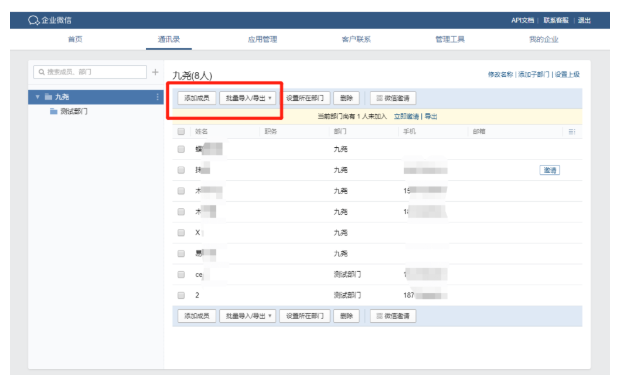Click the 邮箱 column header
This screenshot has width=624, height=386.
pyautogui.click(x=479, y=131)
